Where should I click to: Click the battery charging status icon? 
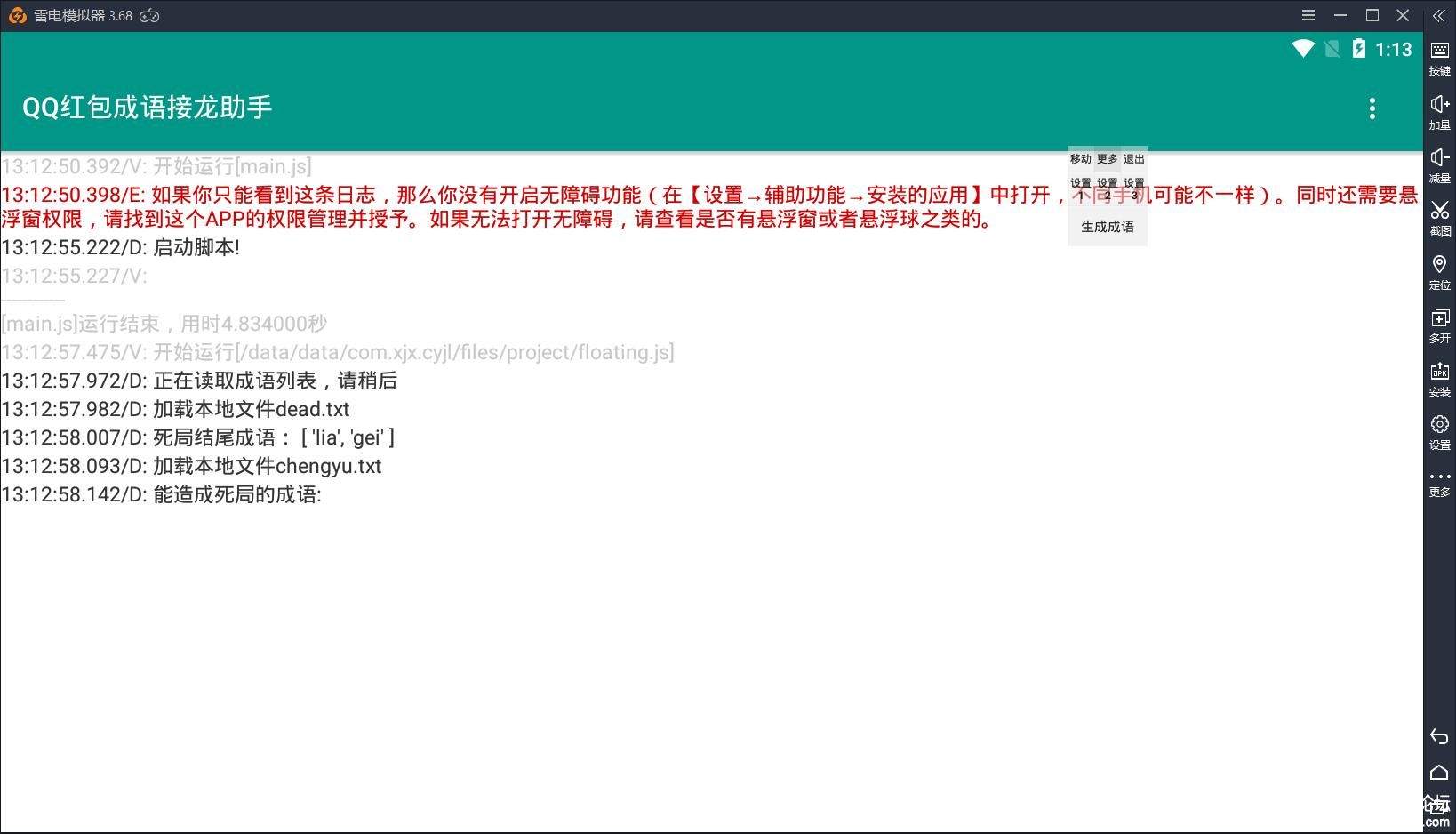tap(1359, 49)
